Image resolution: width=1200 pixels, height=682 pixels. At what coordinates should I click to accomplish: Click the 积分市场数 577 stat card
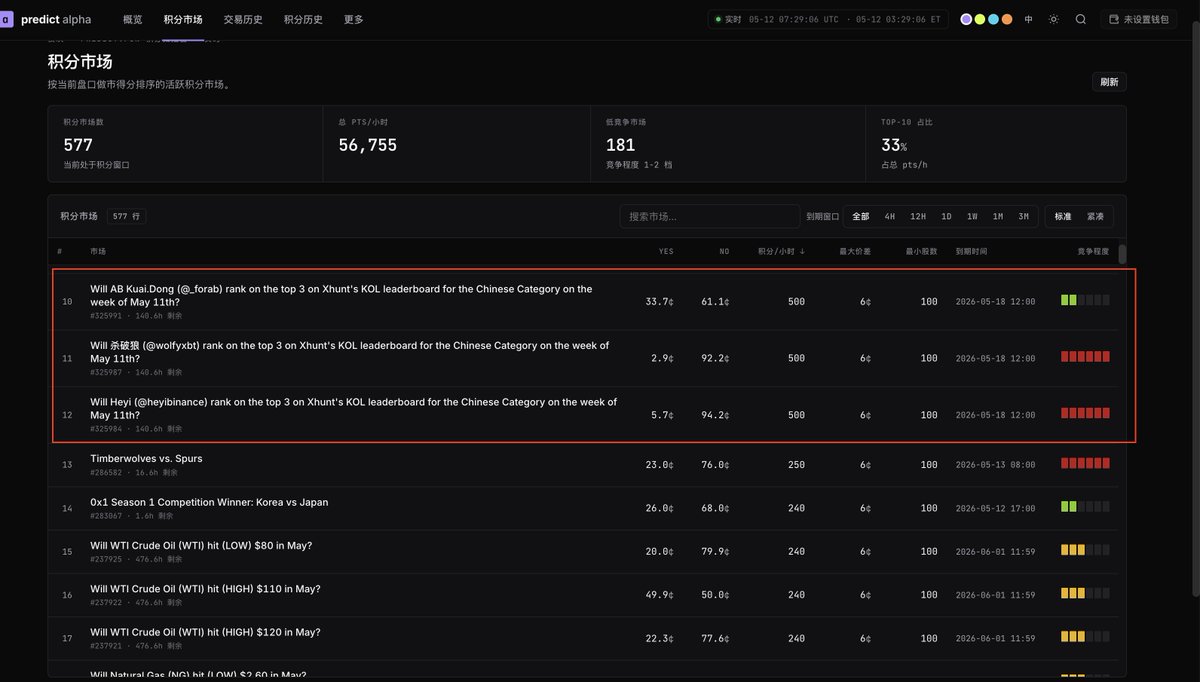[185, 144]
